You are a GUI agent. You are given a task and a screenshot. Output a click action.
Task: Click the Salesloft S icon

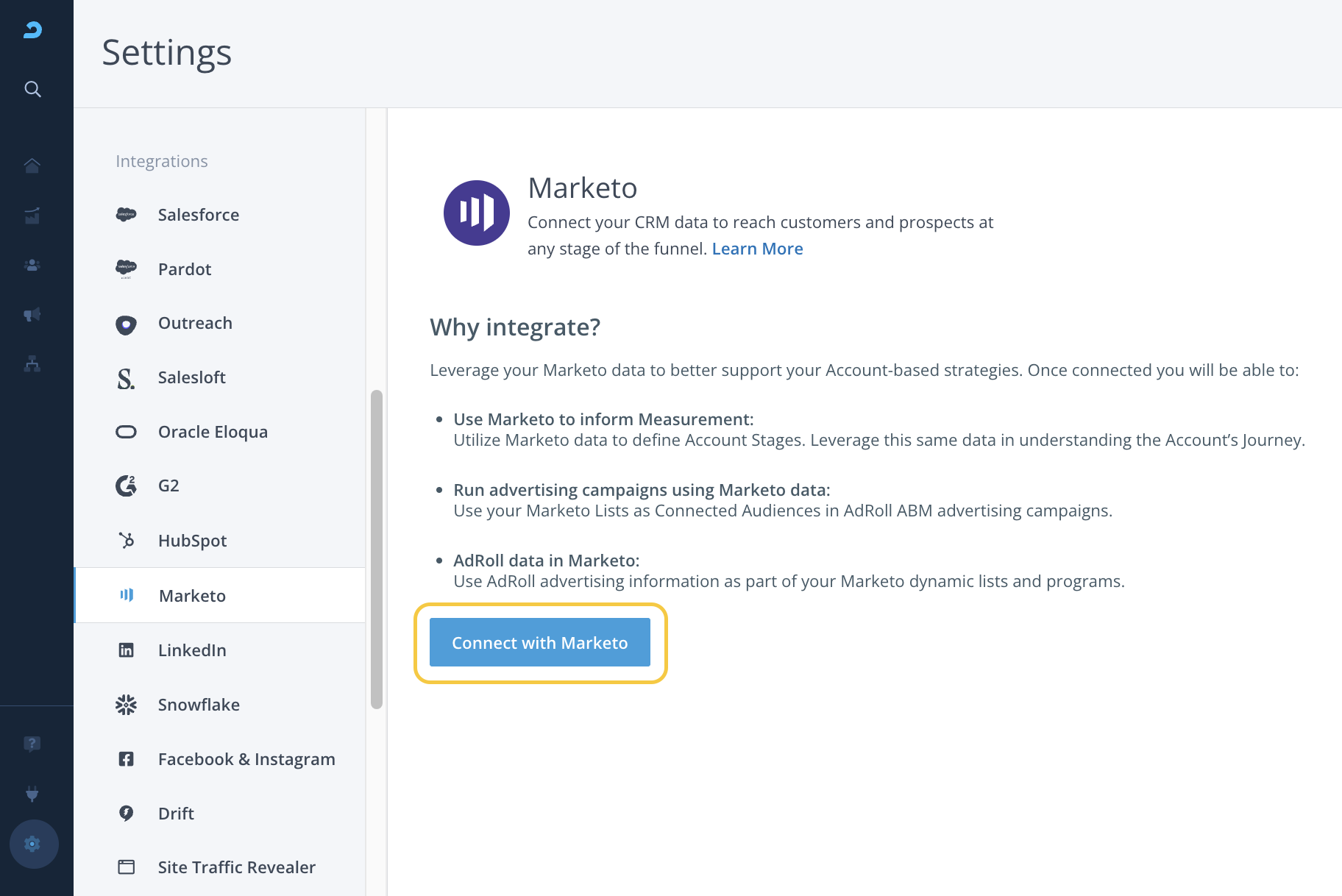[x=126, y=378]
